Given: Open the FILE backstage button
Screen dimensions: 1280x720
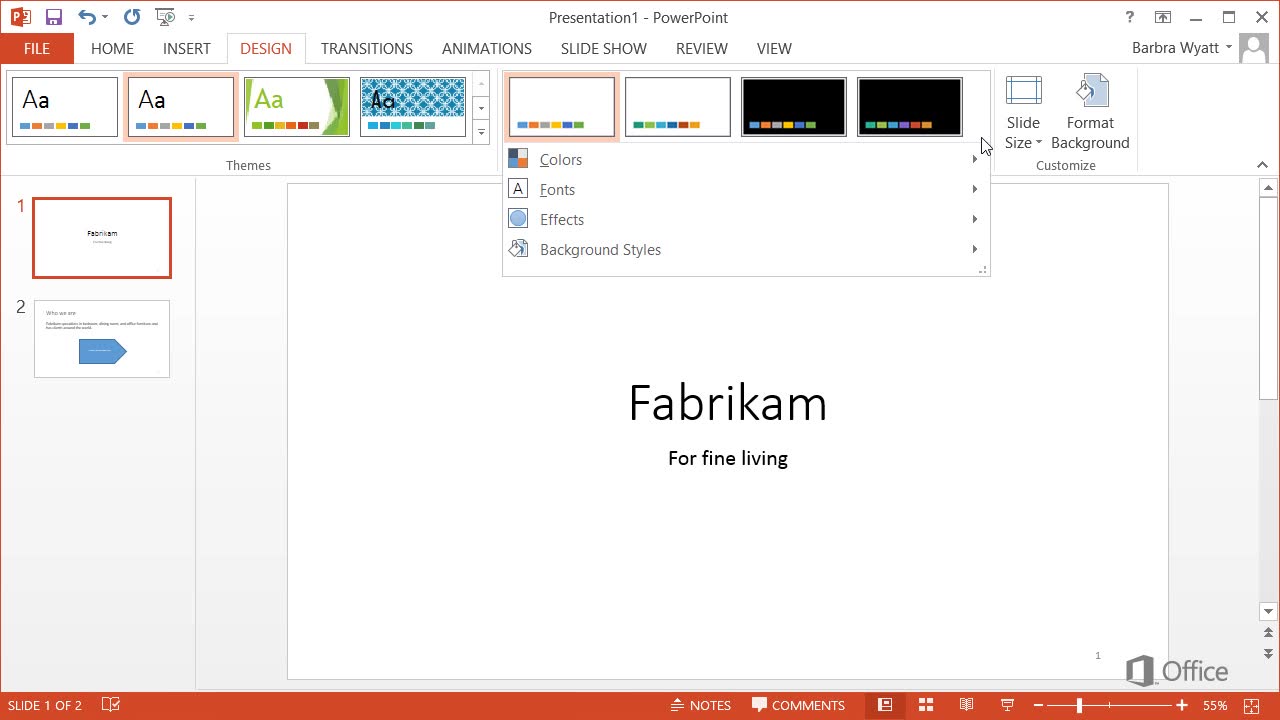Looking at the screenshot, I should pyautogui.click(x=37, y=48).
